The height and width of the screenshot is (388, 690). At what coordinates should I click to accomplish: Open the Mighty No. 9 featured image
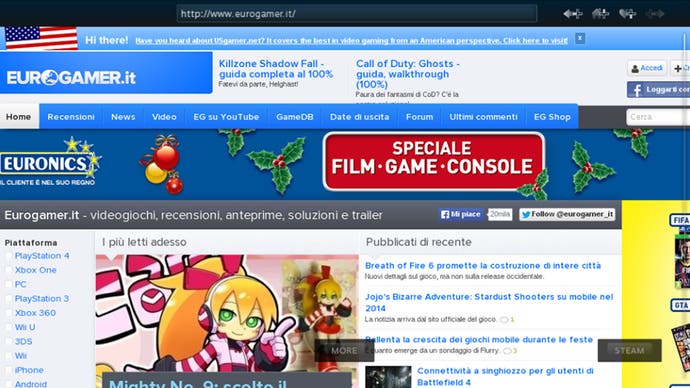click(227, 321)
